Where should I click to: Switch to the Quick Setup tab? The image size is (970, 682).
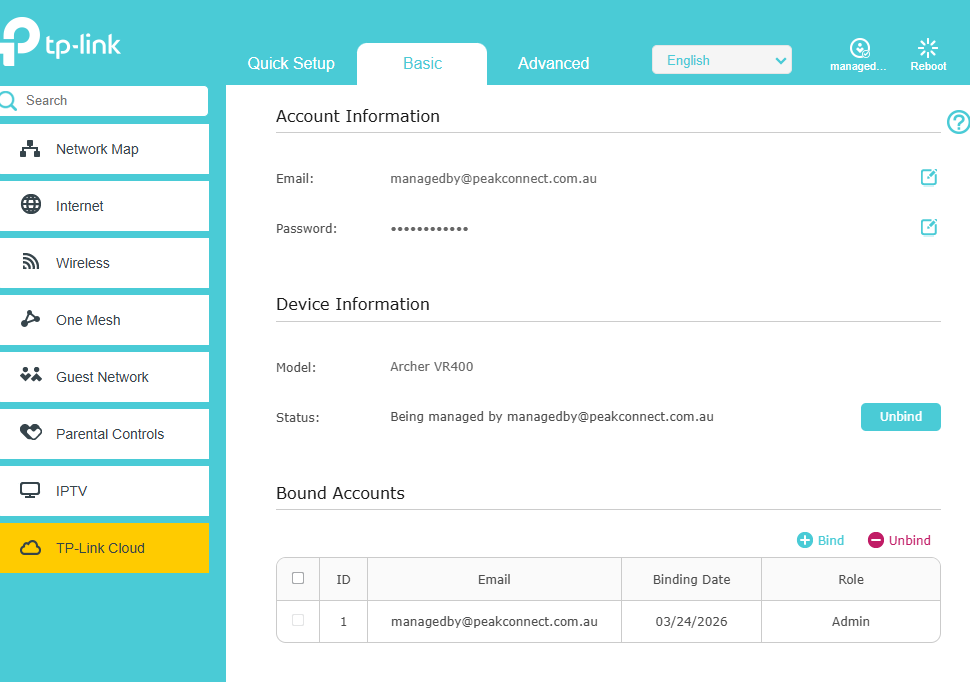[x=291, y=63]
